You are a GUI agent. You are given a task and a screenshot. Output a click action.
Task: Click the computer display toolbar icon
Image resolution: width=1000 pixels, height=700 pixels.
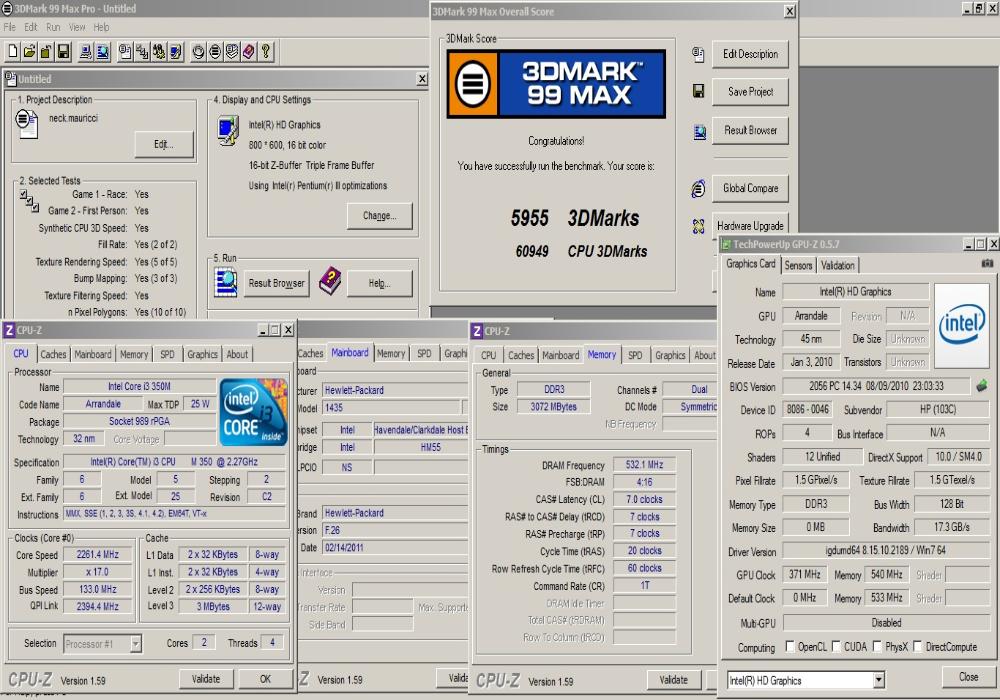85,52
